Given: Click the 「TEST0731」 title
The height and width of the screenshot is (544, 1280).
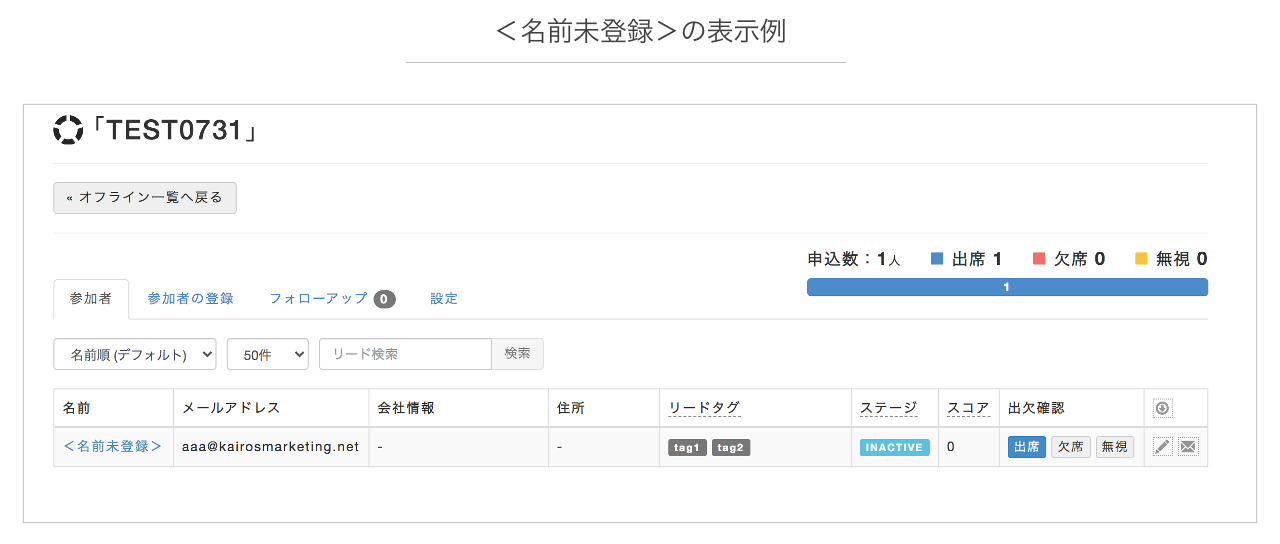Looking at the screenshot, I should (x=175, y=131).
